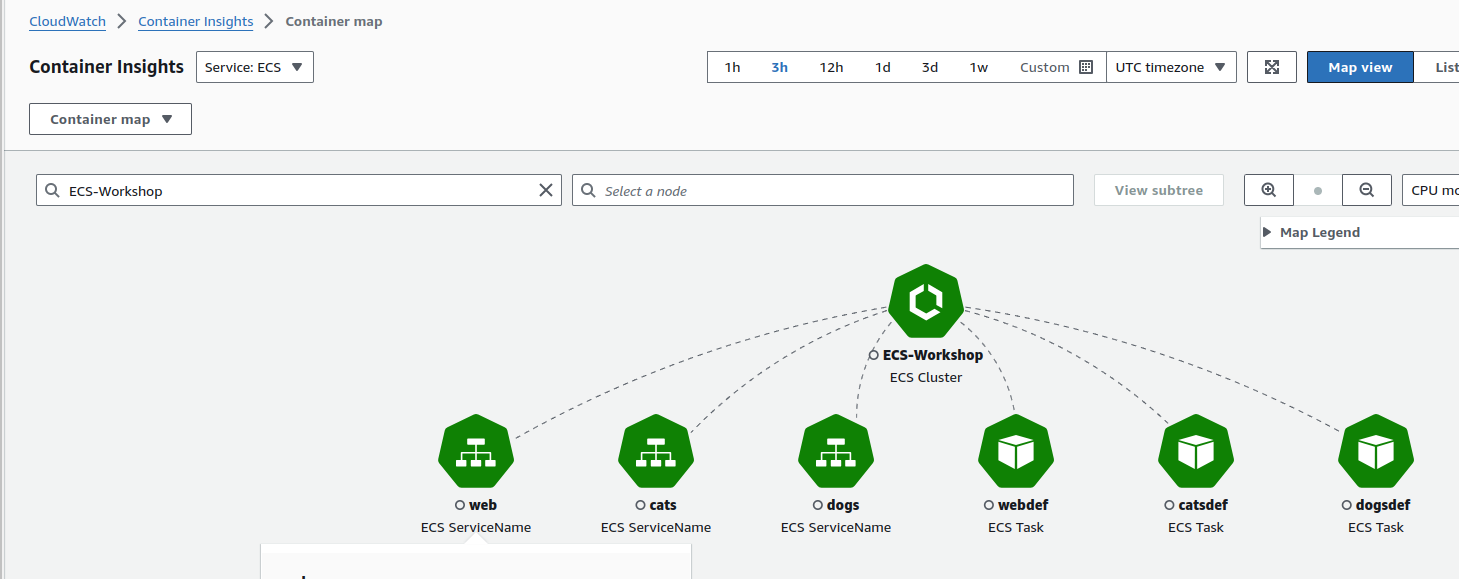Click the webdef task node icon
1459x579 pixels.
(1016, 452)
